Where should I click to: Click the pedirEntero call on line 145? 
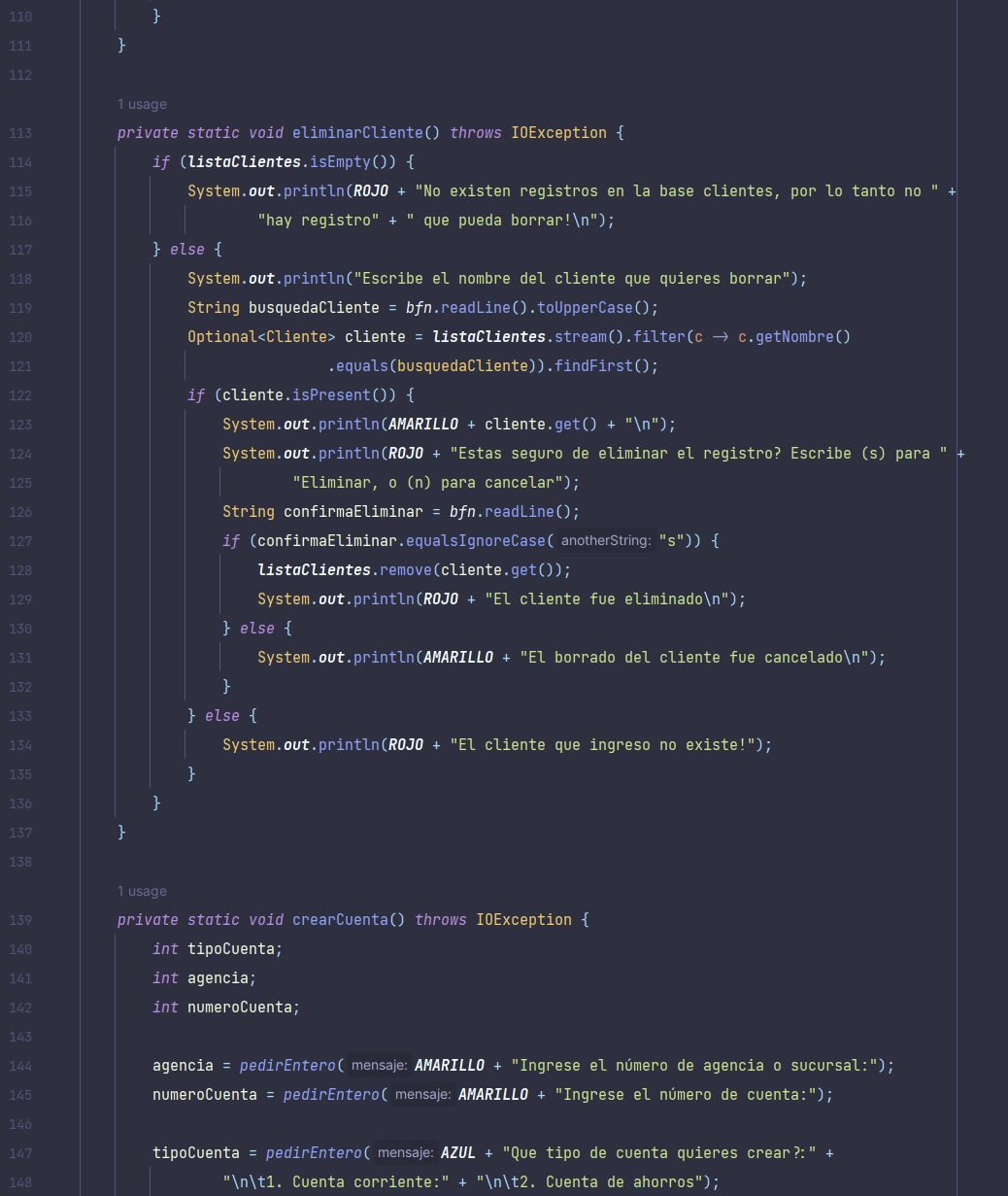click(331, 1095)
